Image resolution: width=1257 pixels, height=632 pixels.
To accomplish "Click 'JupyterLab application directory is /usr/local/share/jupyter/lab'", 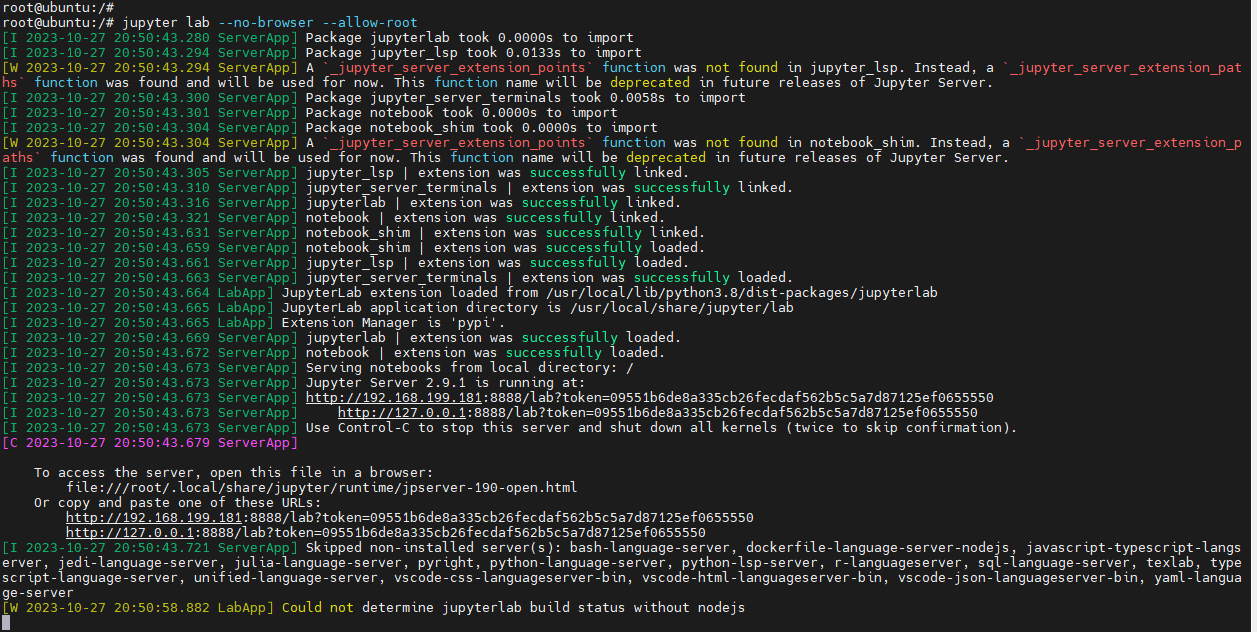I will click(x=537, y=307).
